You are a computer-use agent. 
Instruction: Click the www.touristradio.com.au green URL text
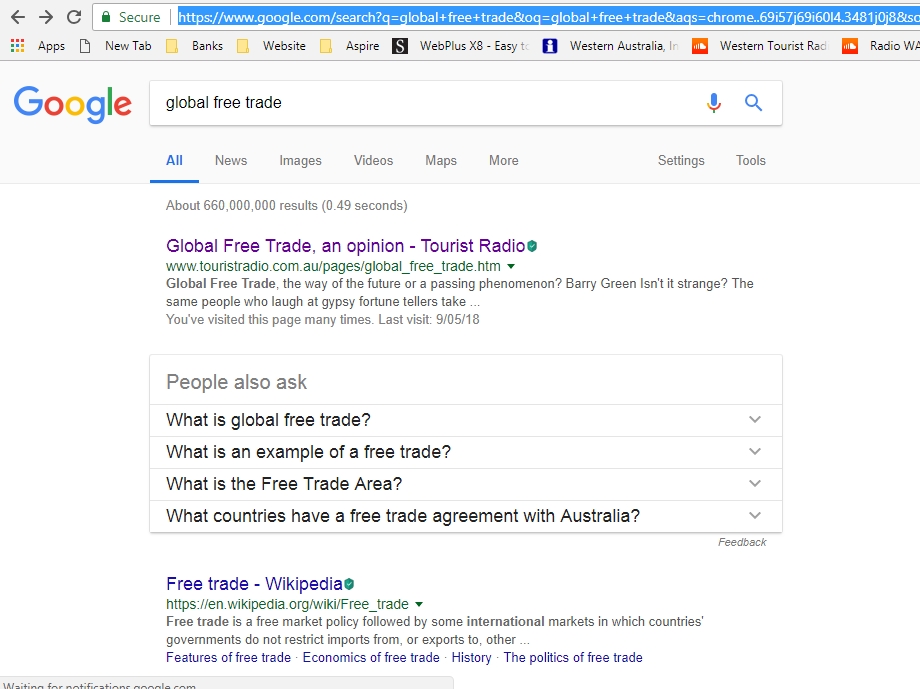(333, 266)
